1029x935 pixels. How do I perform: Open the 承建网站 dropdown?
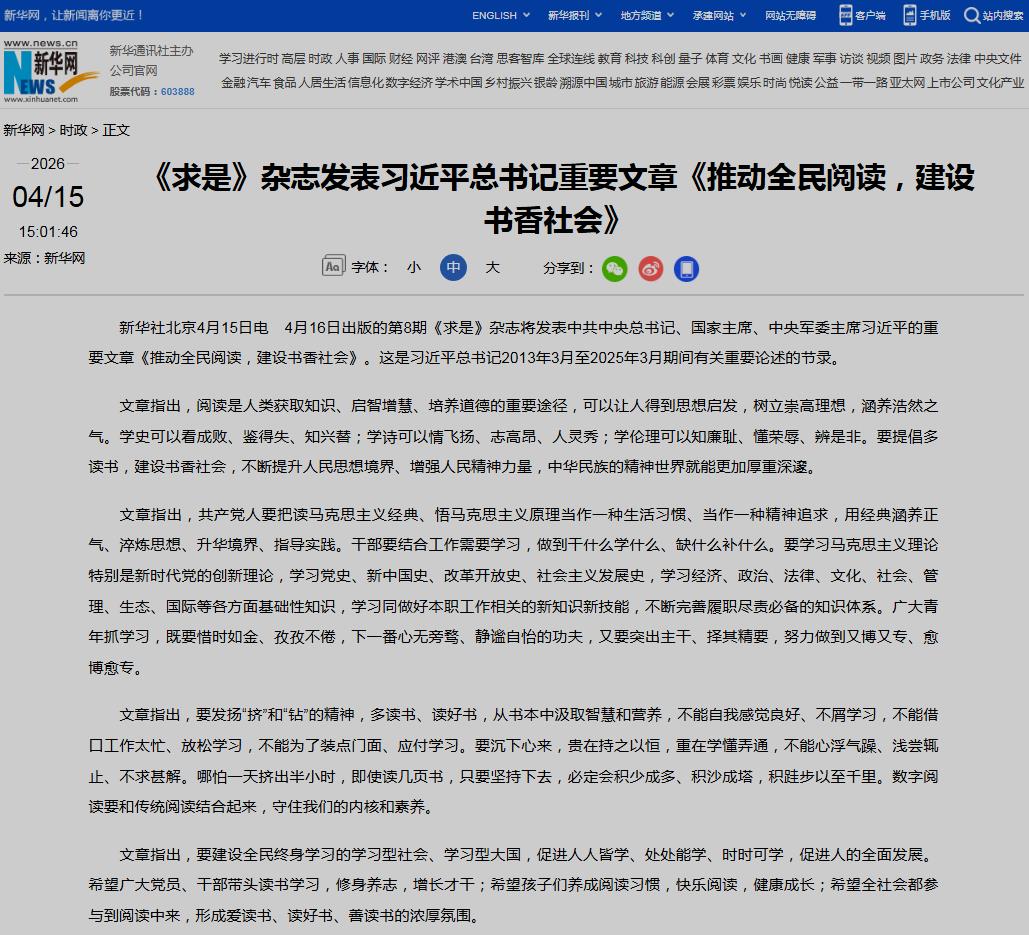click(x=718, y=15)
